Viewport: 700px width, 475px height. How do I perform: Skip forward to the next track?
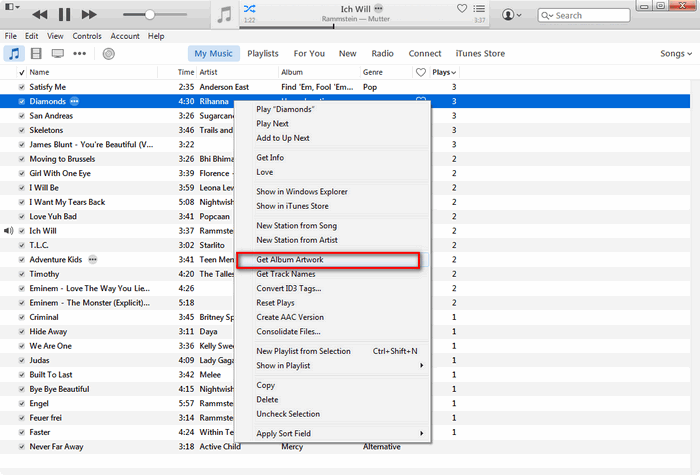[89, 15]
